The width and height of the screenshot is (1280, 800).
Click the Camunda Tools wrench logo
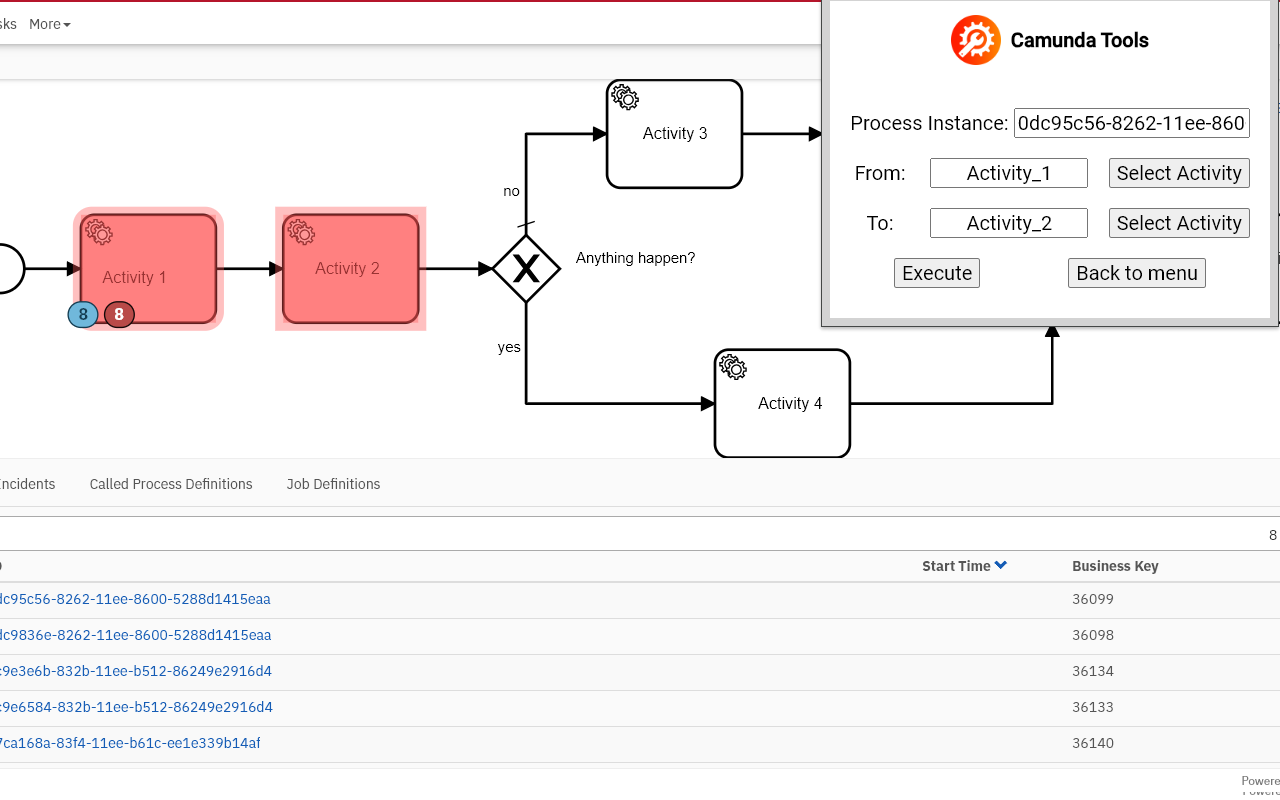coord(975,40)
